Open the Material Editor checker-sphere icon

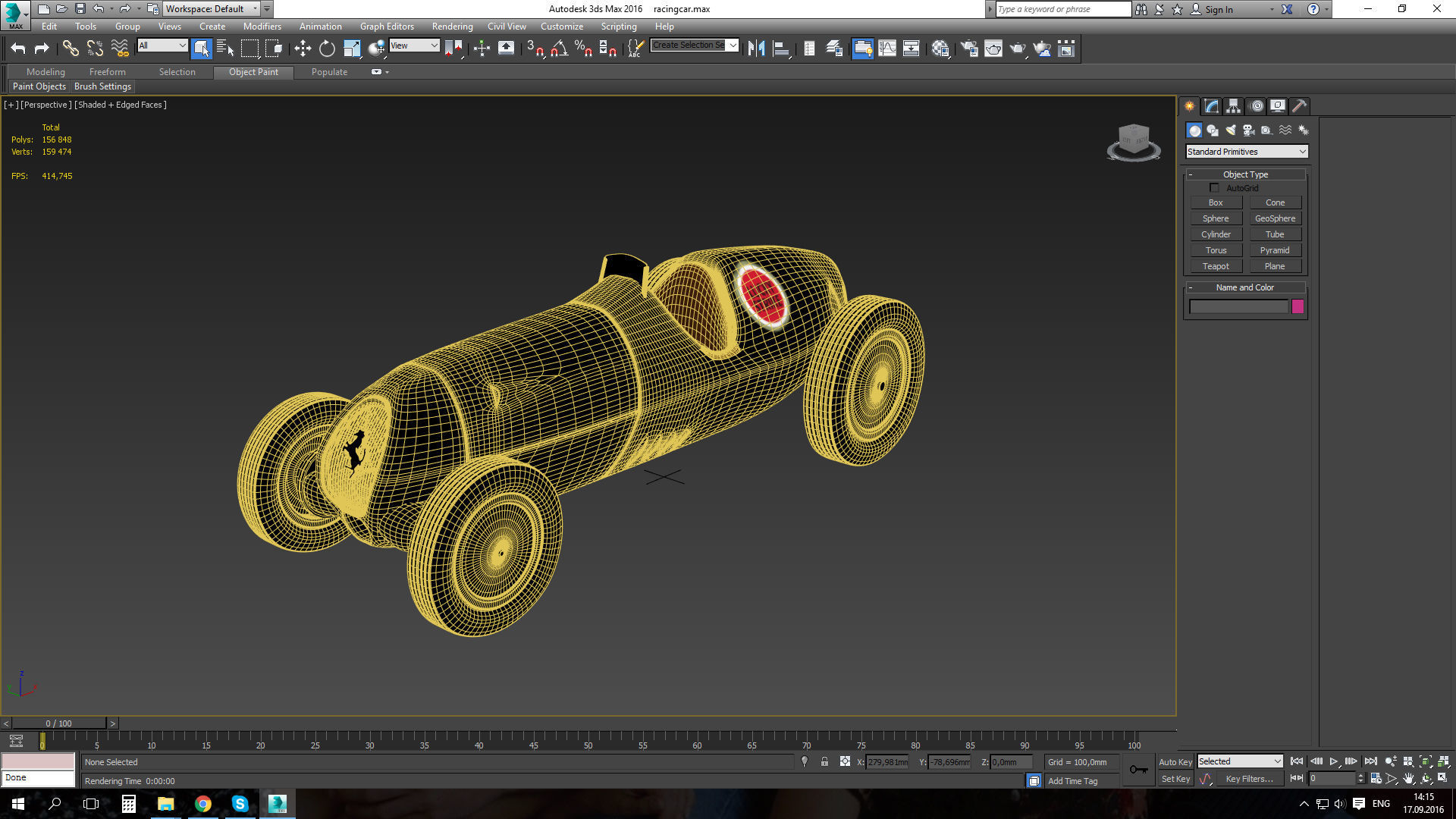941,49
